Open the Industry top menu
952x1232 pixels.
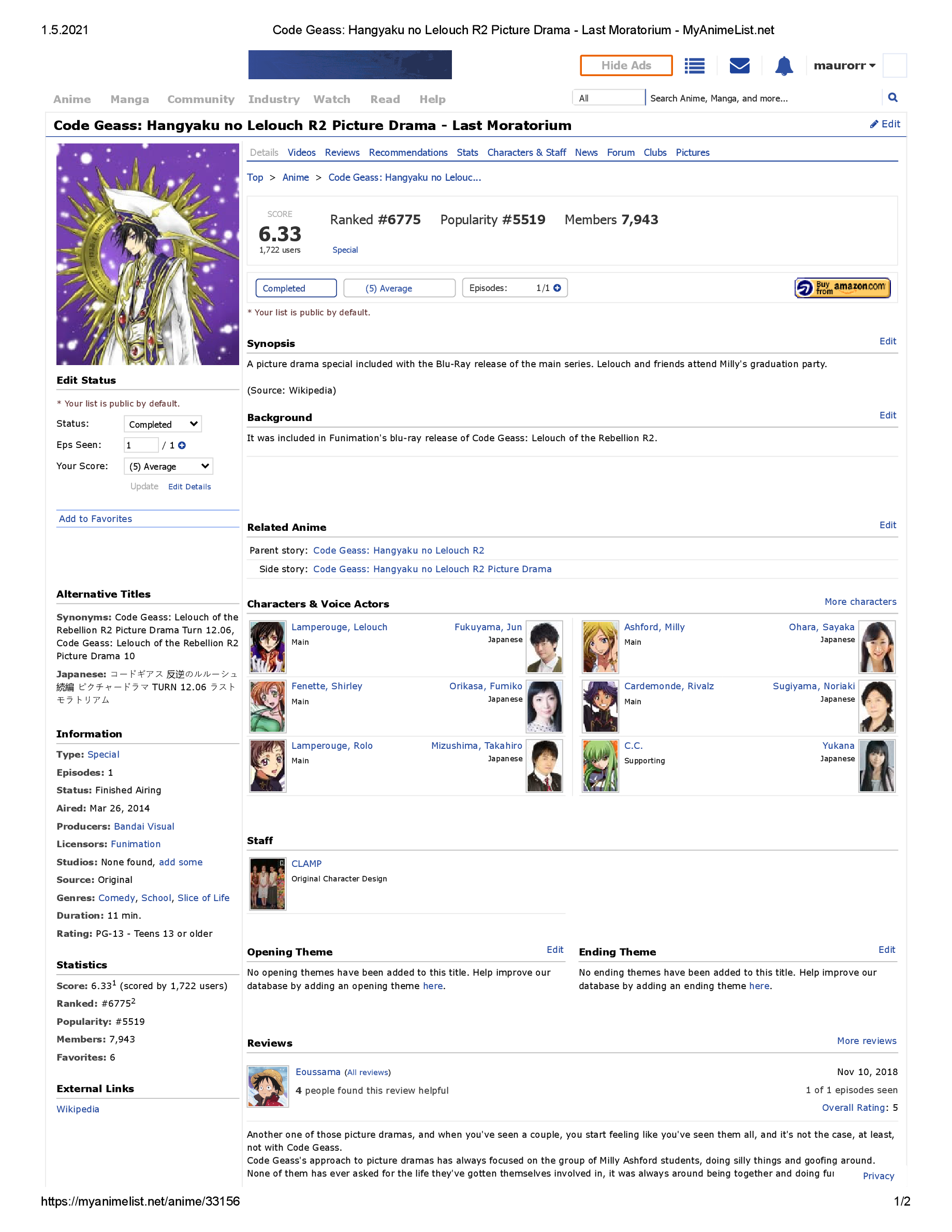tap(274, 99)
